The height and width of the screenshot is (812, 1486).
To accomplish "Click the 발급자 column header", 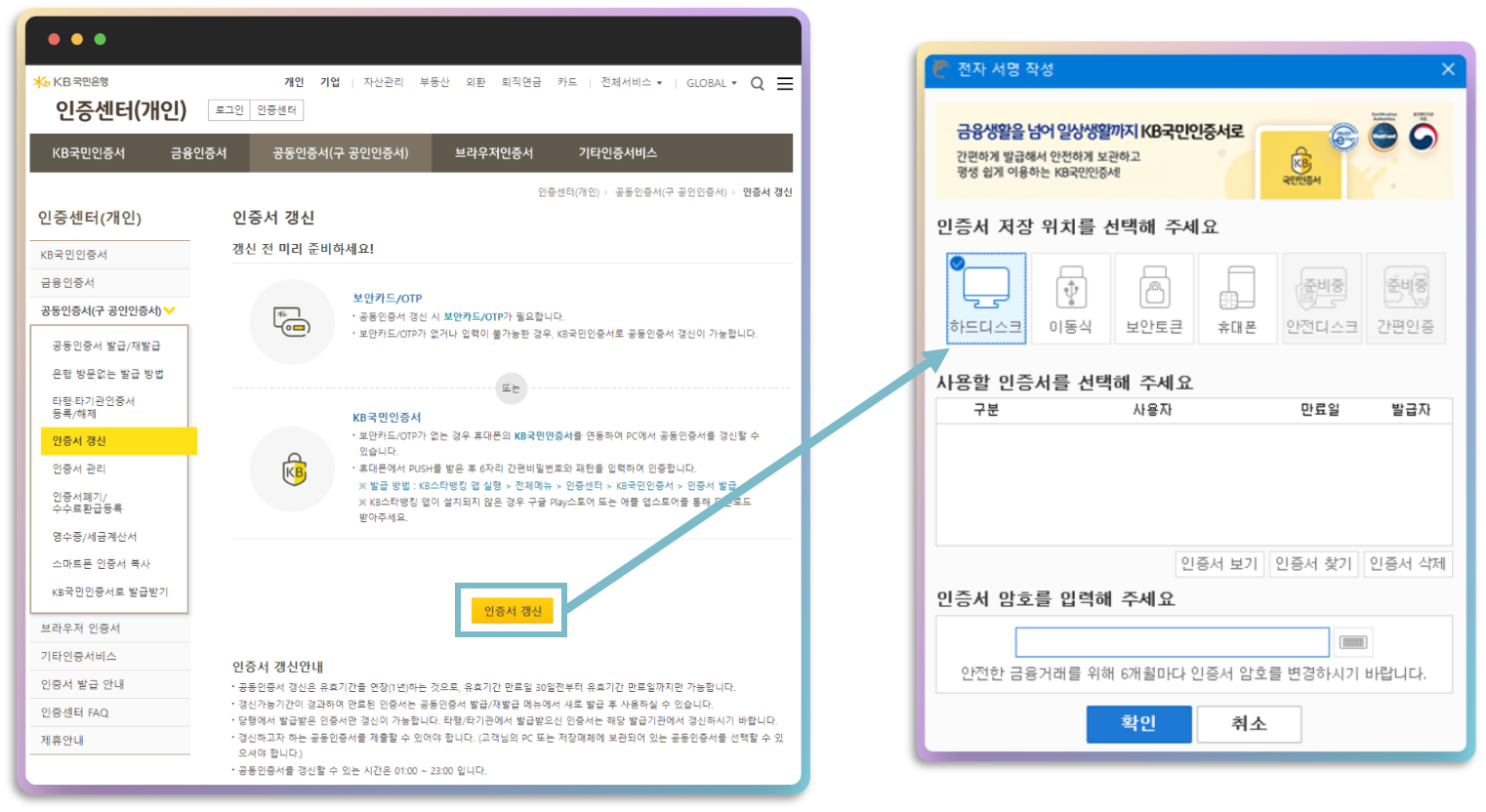I will [1411, 410].
